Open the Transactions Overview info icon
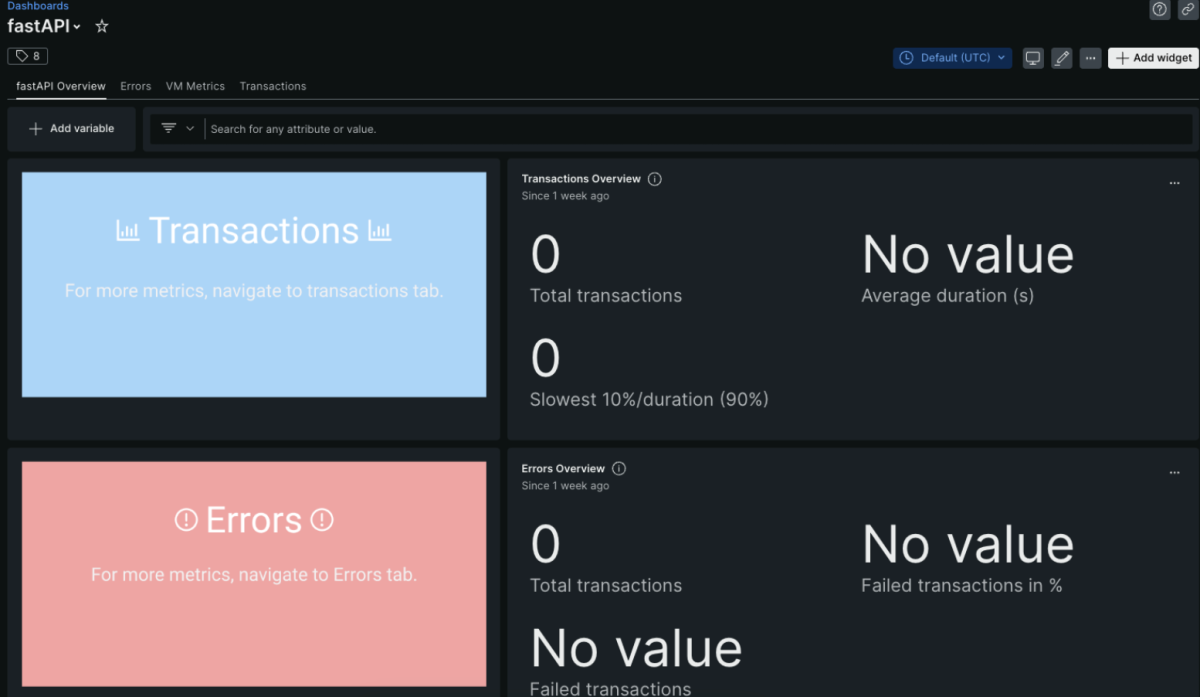Screen dimensions: 1200x697 (x=654, y=178)
